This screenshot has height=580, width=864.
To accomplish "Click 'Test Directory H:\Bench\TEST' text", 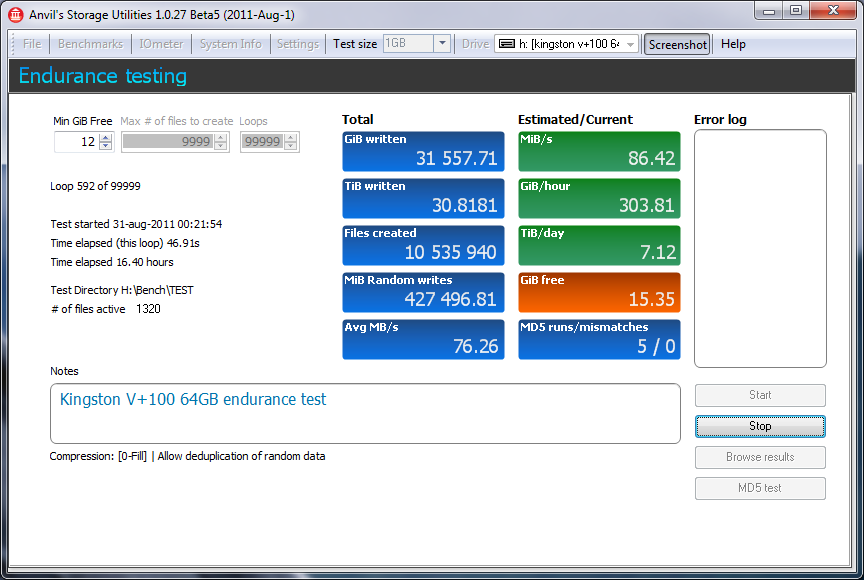I will pyautogui.click(x=122, y=290).
